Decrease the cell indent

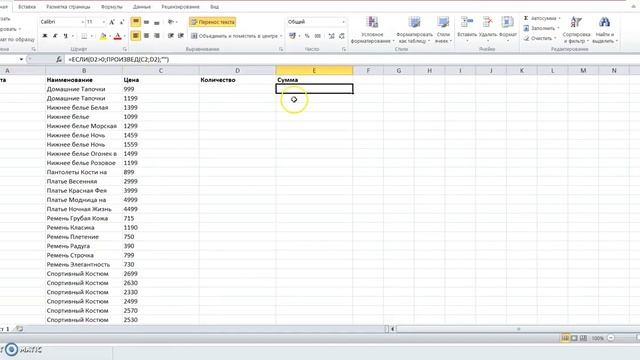click(171, 36)
